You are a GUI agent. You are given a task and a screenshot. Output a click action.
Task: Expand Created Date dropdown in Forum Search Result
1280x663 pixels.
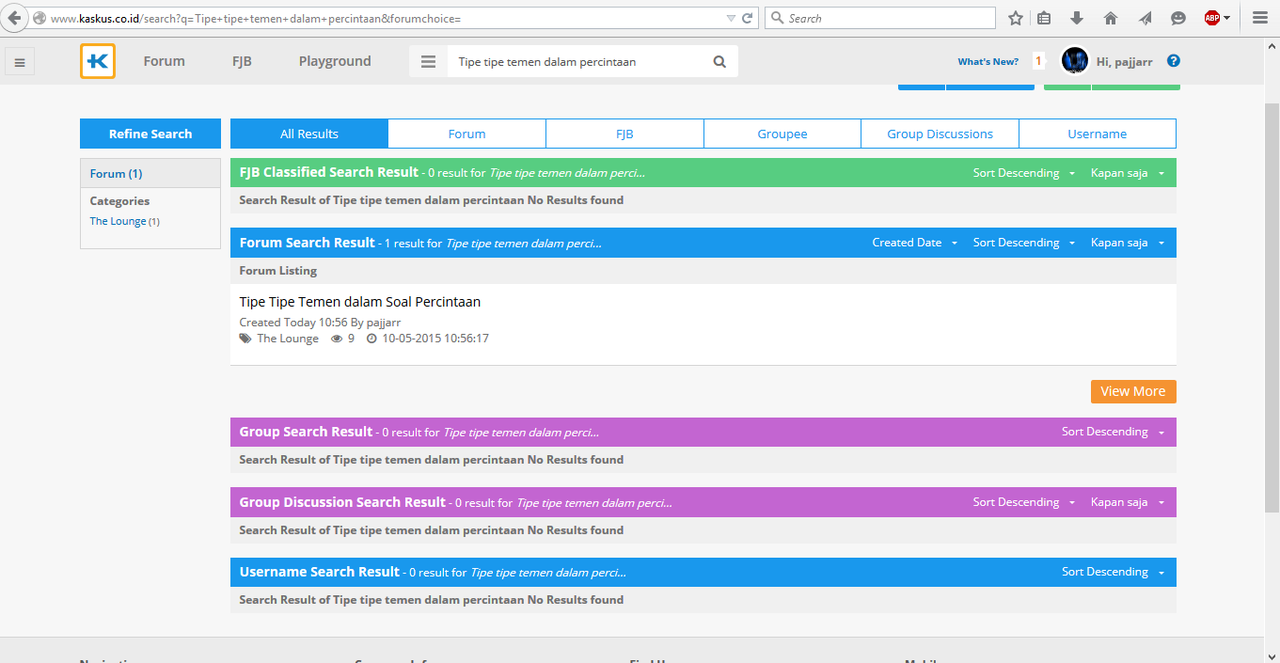click(x=914, y=243)
